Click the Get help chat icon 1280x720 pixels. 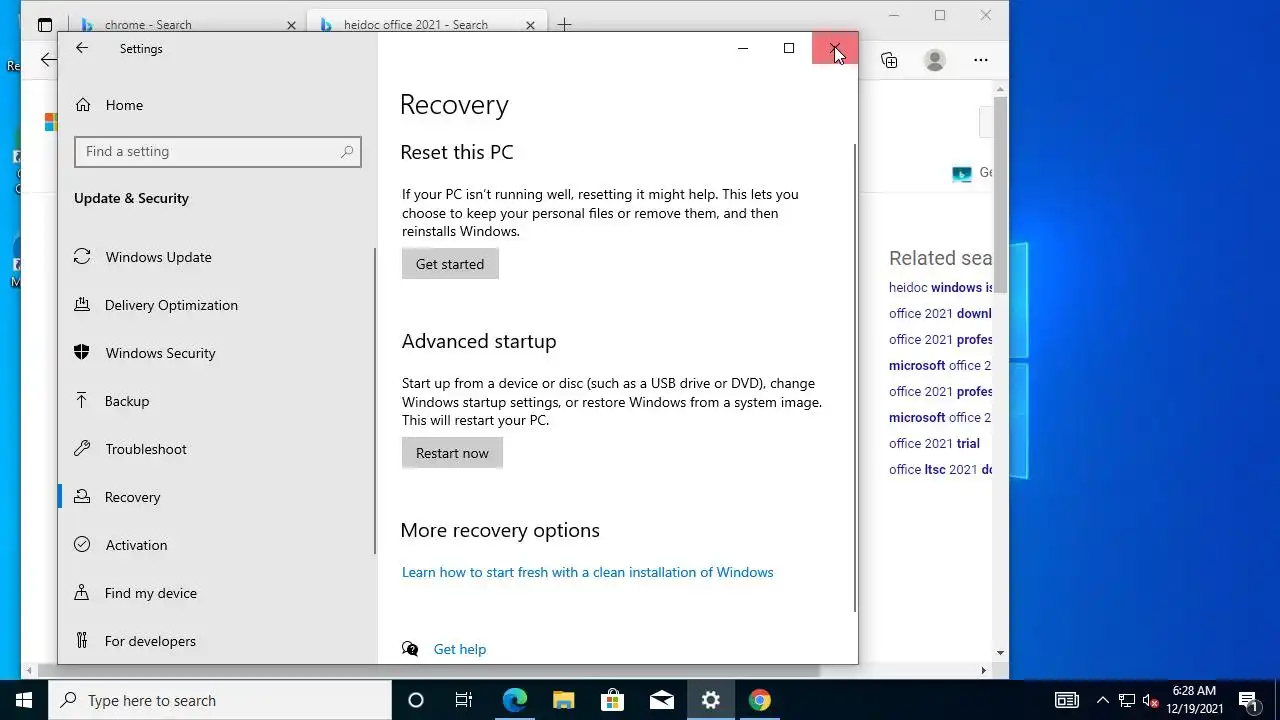pos(410,649)
